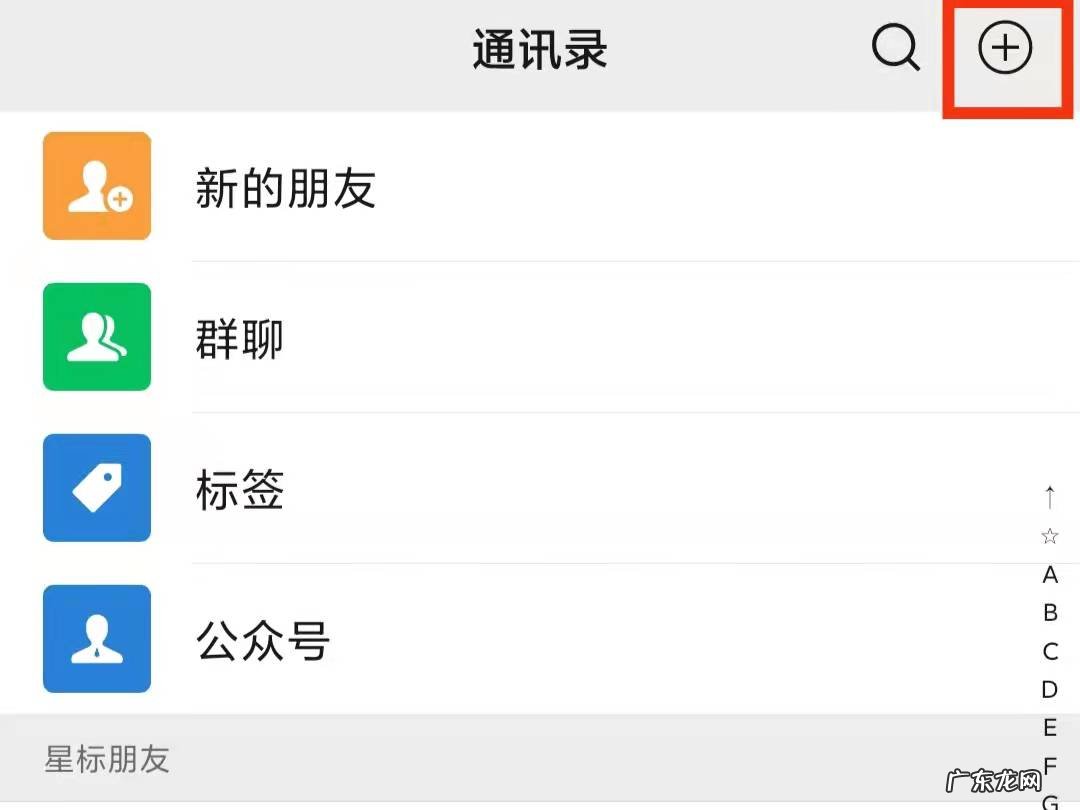Tap letter G at the index bottom
The width and height of the screenshot is (1080, 810).
coord(1049,800)
